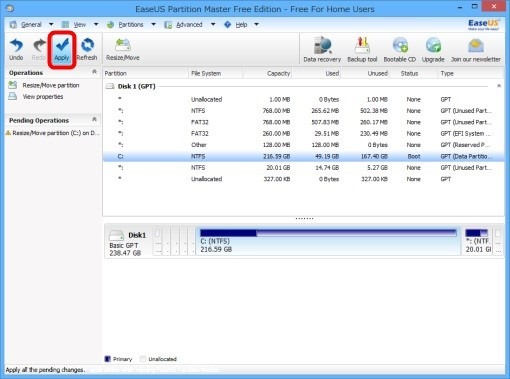This screenshot has height=379, width=510.
Task: Open the Advanced menu
Action: (189, 25)
